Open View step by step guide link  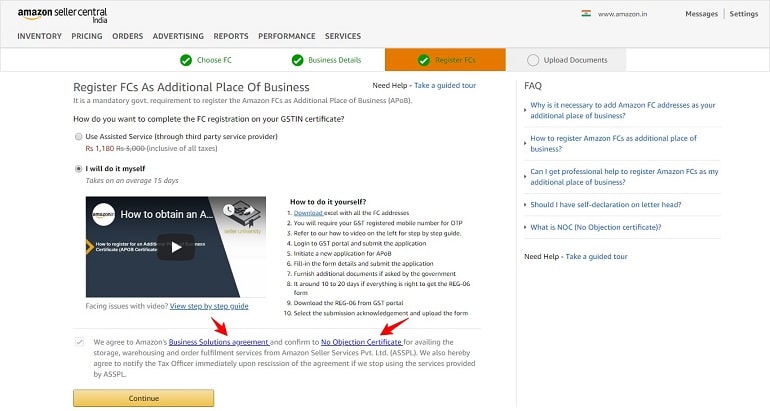[209, 306]
